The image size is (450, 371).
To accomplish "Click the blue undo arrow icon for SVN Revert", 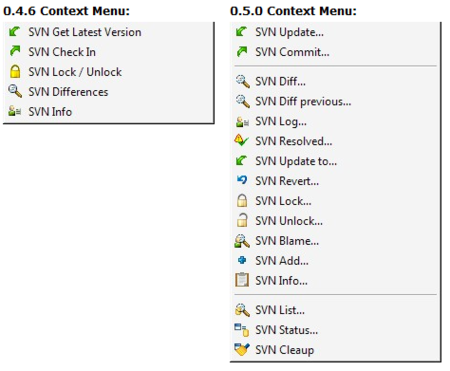I will [x=242, y=180].
